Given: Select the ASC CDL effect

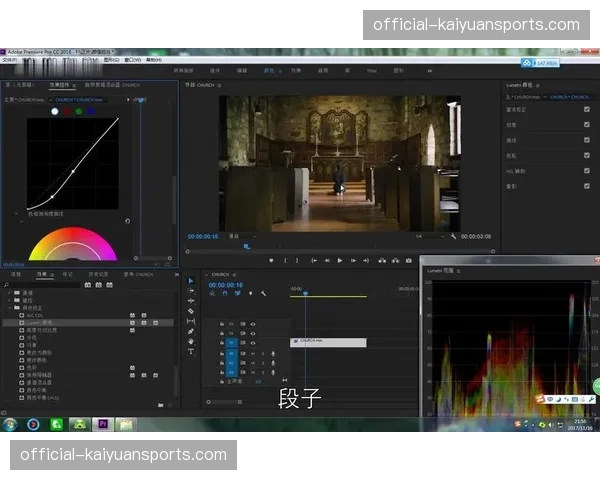Looking at the screenshot, I should point(35,315).
